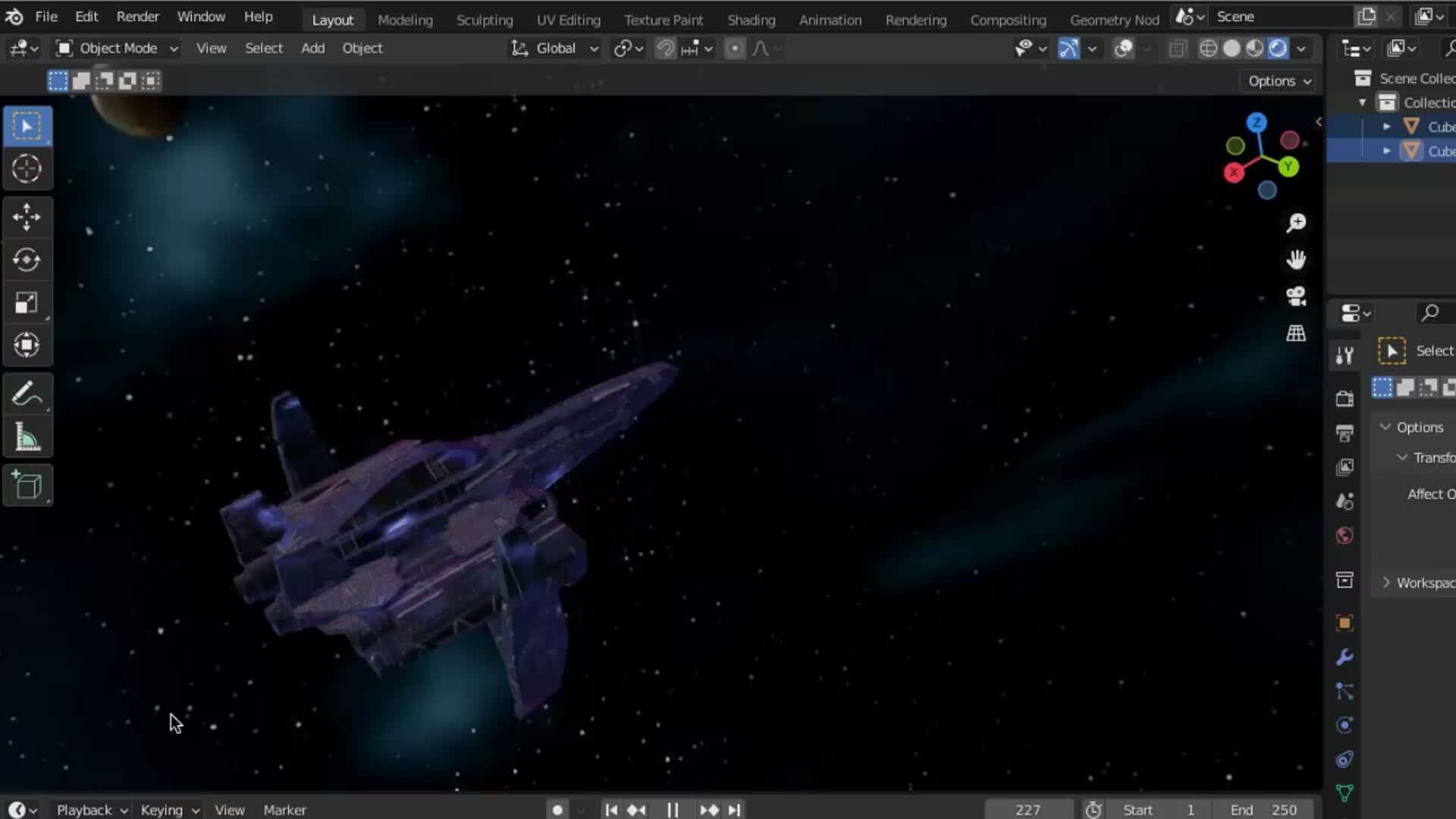Toggle proportional editing in header
The height and width of the screenshot is (819, 1456).
tap(734, 49)
